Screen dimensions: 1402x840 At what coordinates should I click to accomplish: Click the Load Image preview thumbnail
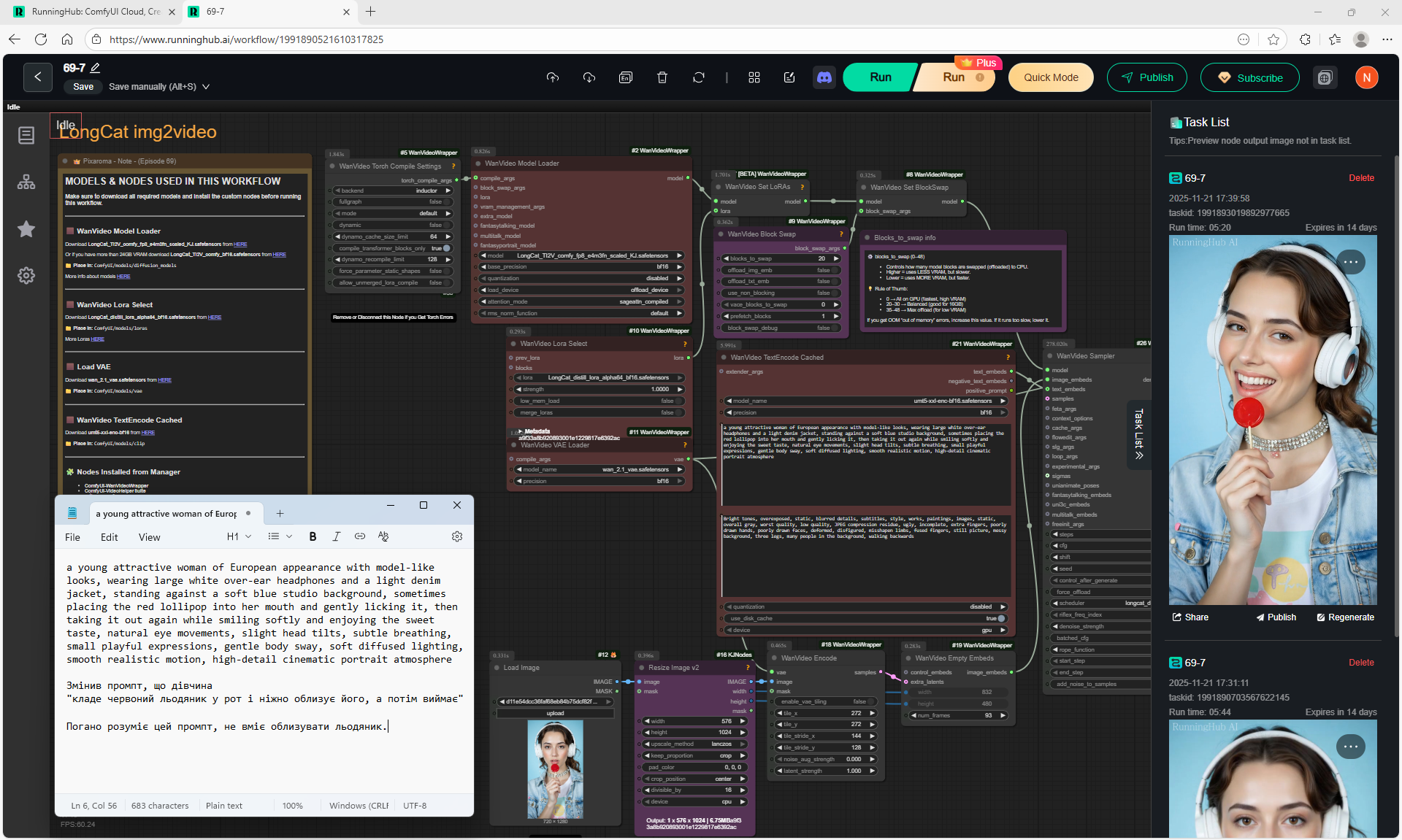555,768
